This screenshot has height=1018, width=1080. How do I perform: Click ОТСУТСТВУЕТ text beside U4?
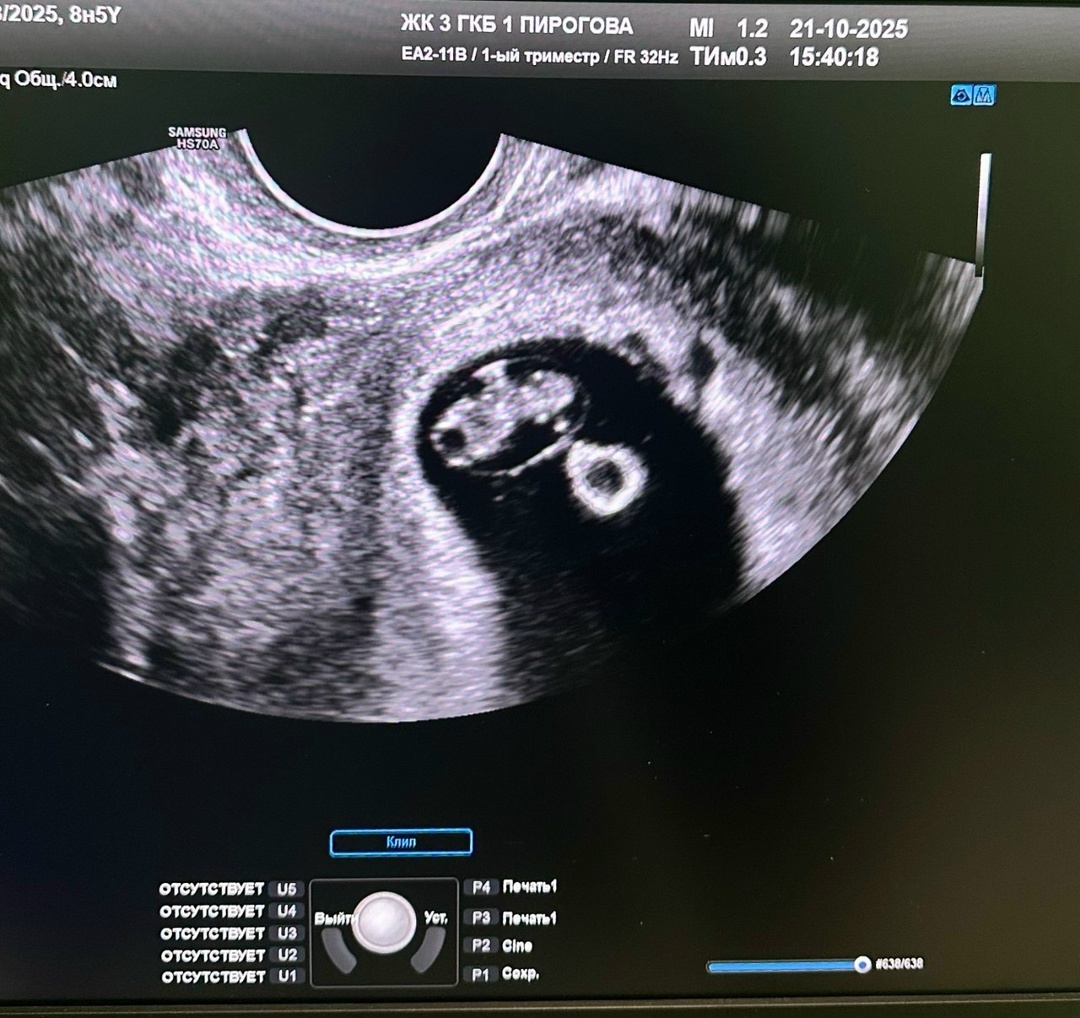point(212,911)
